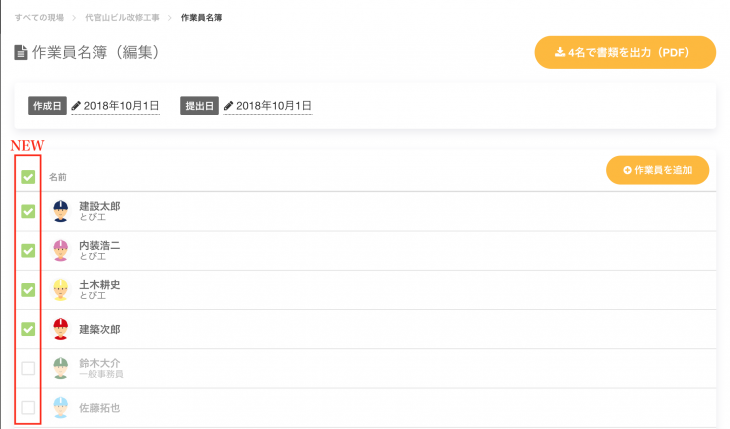Click the 作業員を追加 button
Screen dimensions: 730x429
click(x=657, y=170)
